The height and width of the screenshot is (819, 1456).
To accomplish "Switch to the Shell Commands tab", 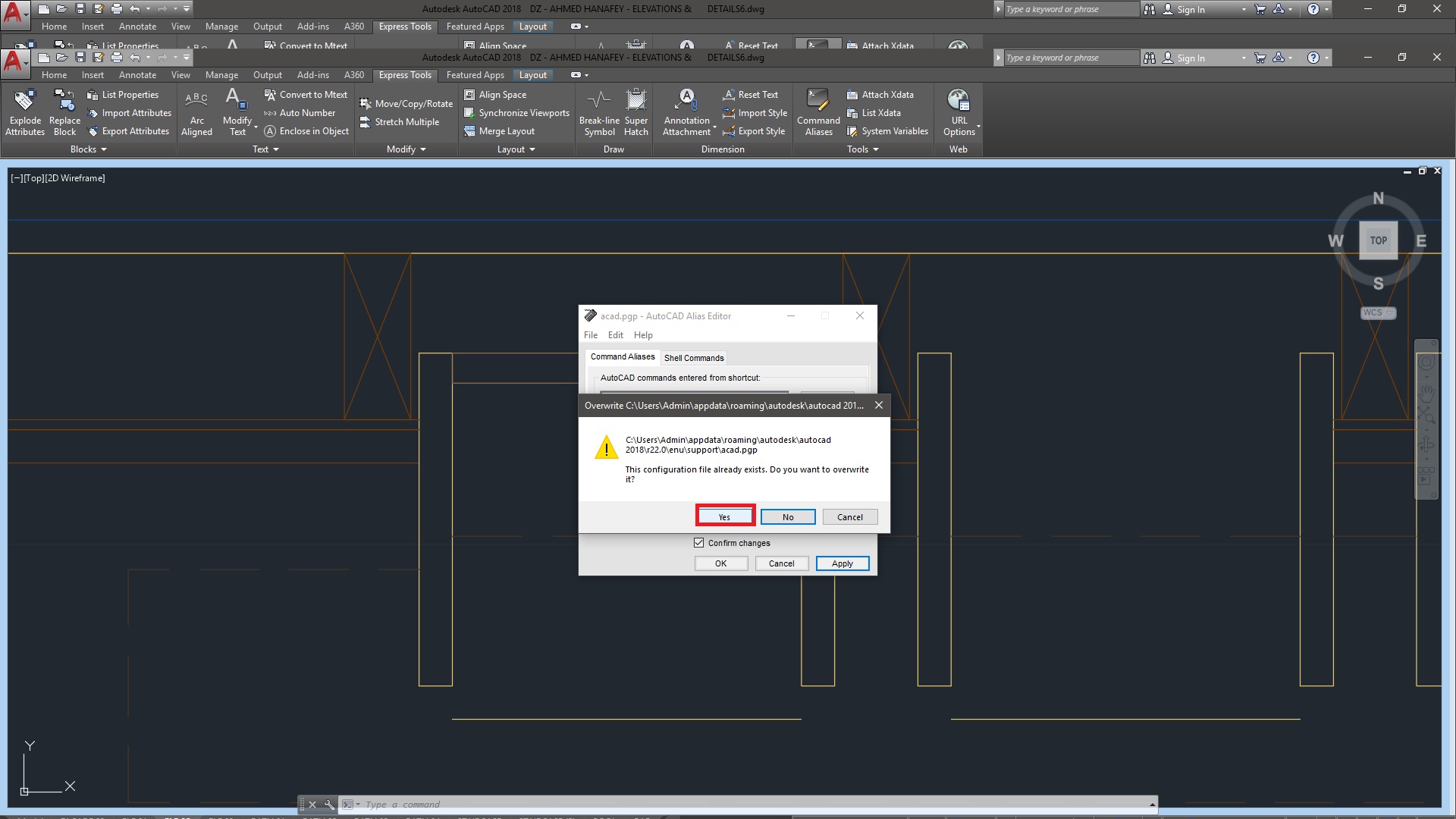I will click(694, 358).
